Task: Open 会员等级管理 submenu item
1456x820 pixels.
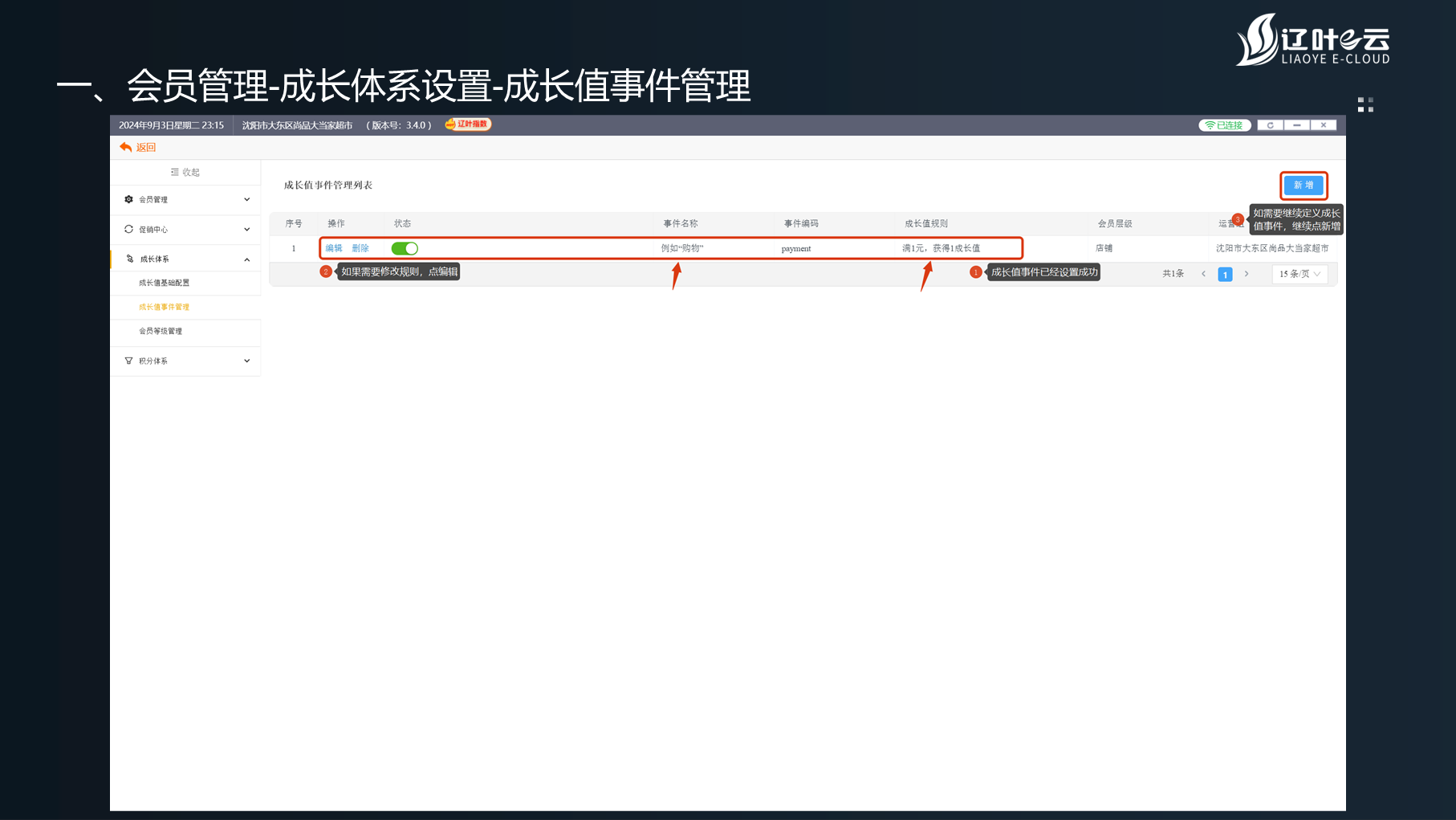Action: coord(161,331)
